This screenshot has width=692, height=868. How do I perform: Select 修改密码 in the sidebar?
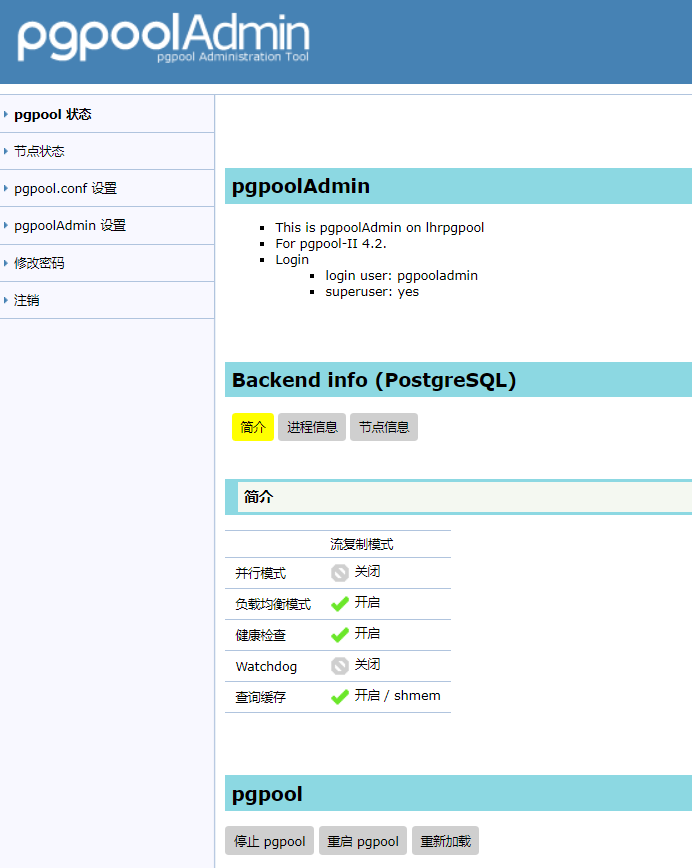pyautogui.click(x=39, y=263)
